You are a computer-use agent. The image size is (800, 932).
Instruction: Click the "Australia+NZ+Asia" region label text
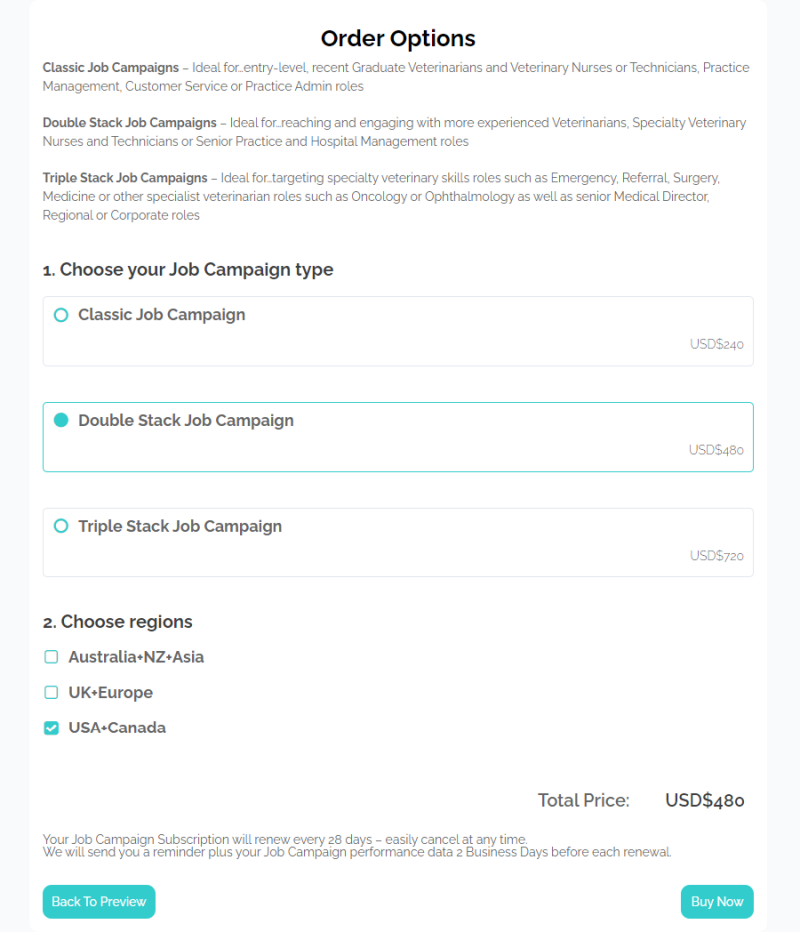[x=136, y=657]
